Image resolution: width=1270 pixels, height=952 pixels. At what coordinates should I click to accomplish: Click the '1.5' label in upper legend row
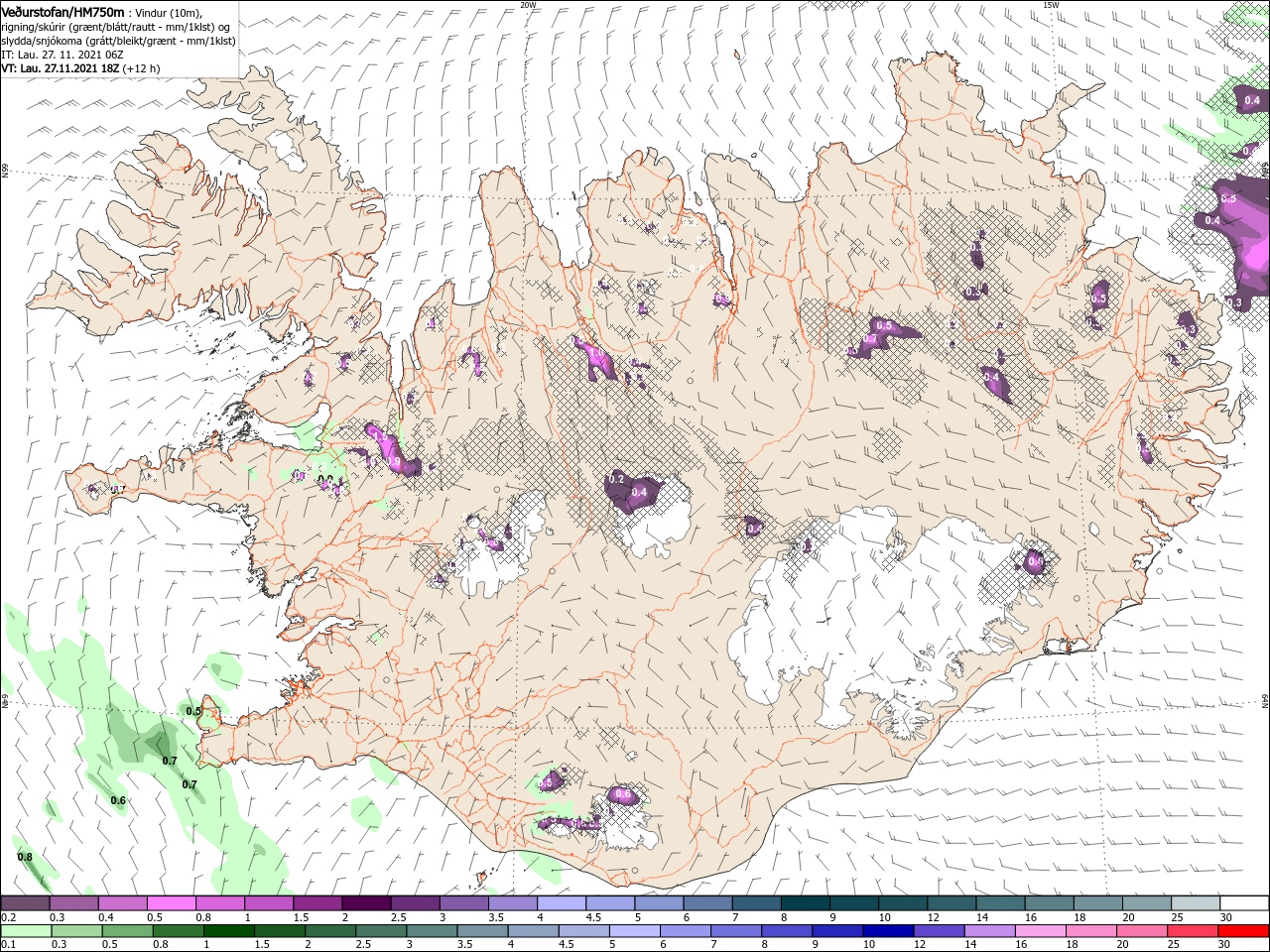click(x=300, y=917)
